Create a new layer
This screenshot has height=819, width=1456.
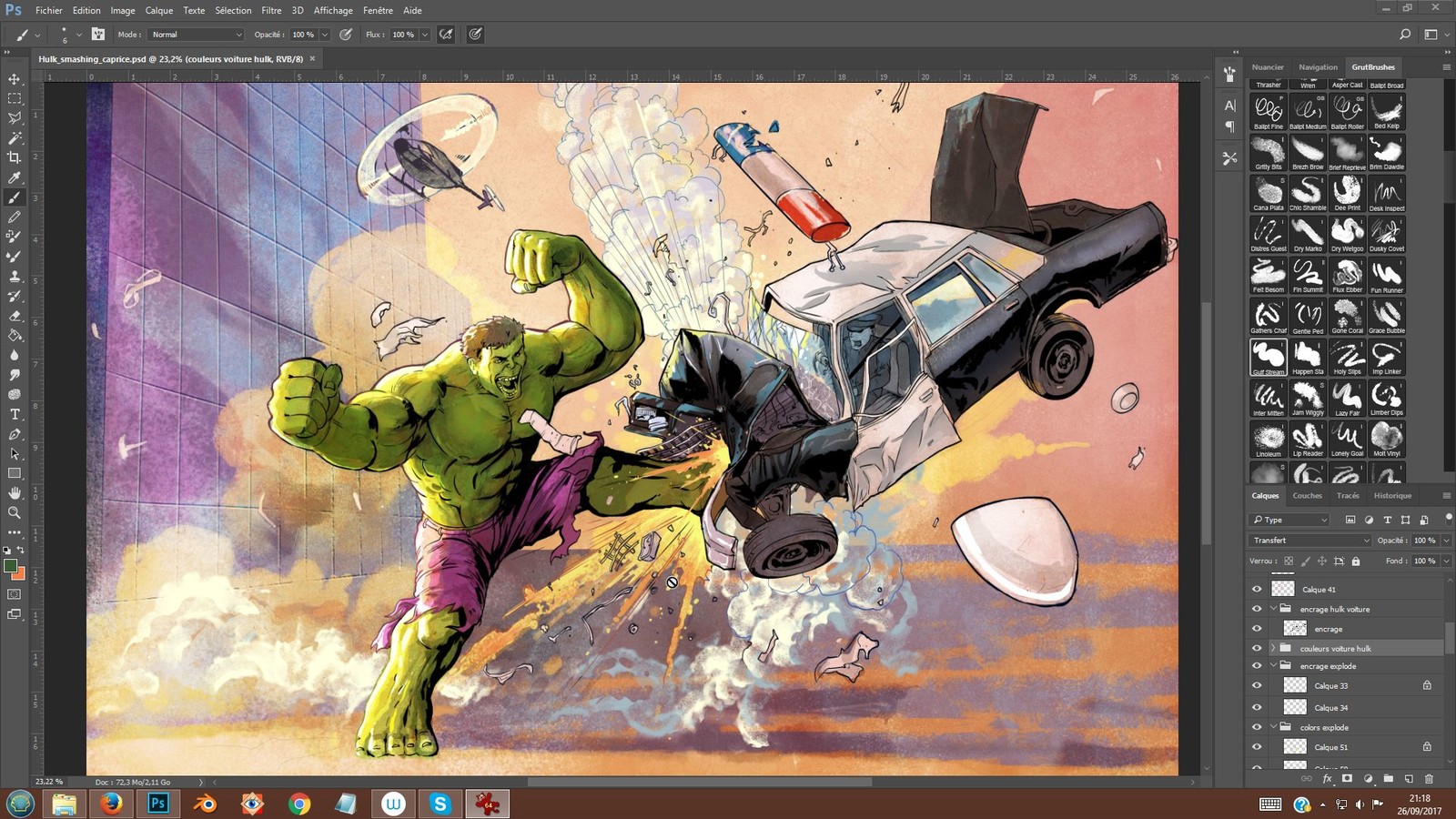1409,779
